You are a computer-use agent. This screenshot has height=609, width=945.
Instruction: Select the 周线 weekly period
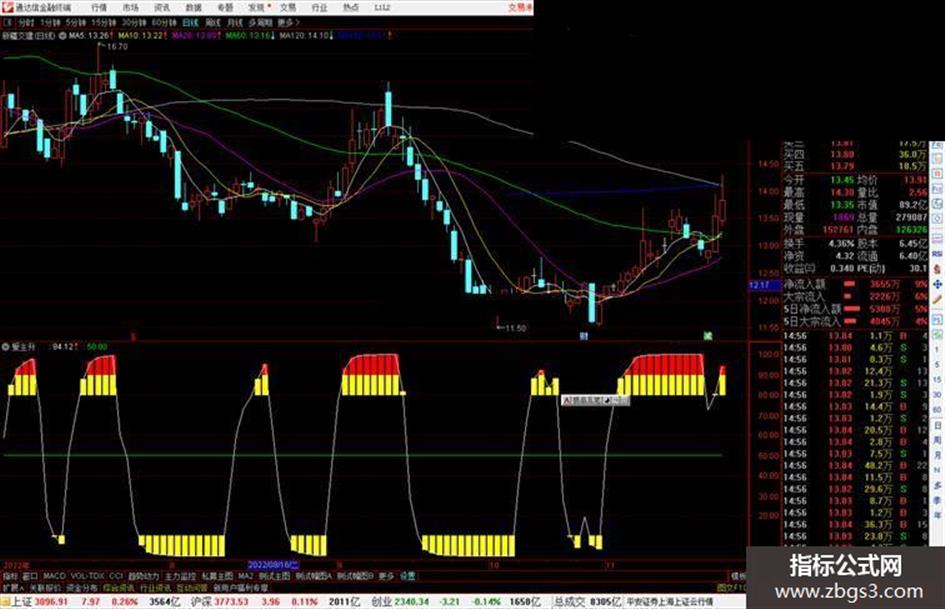coord(213,22)
